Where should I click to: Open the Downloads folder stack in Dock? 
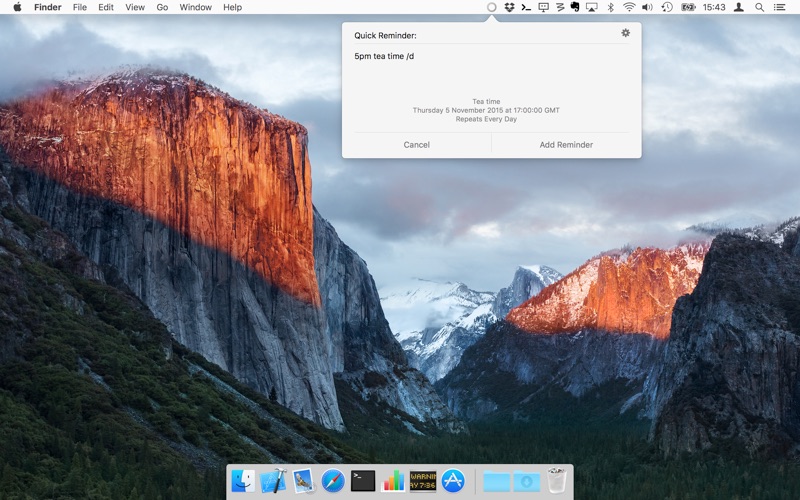[527, 481]
